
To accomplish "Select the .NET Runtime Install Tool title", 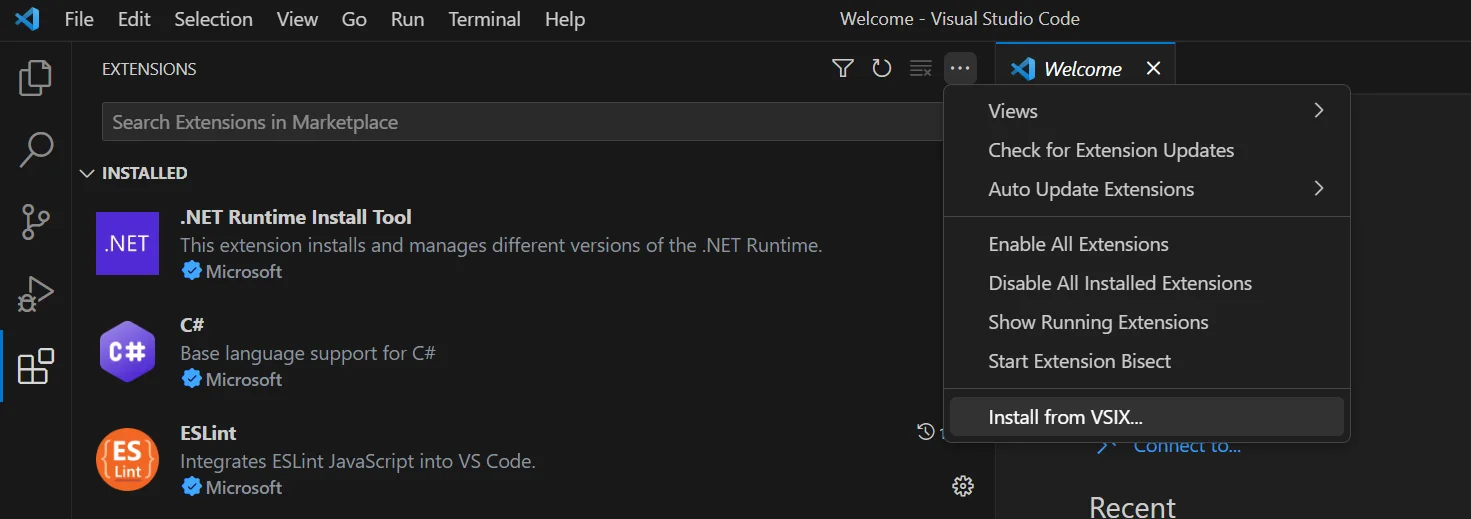I will click(296, 217).
